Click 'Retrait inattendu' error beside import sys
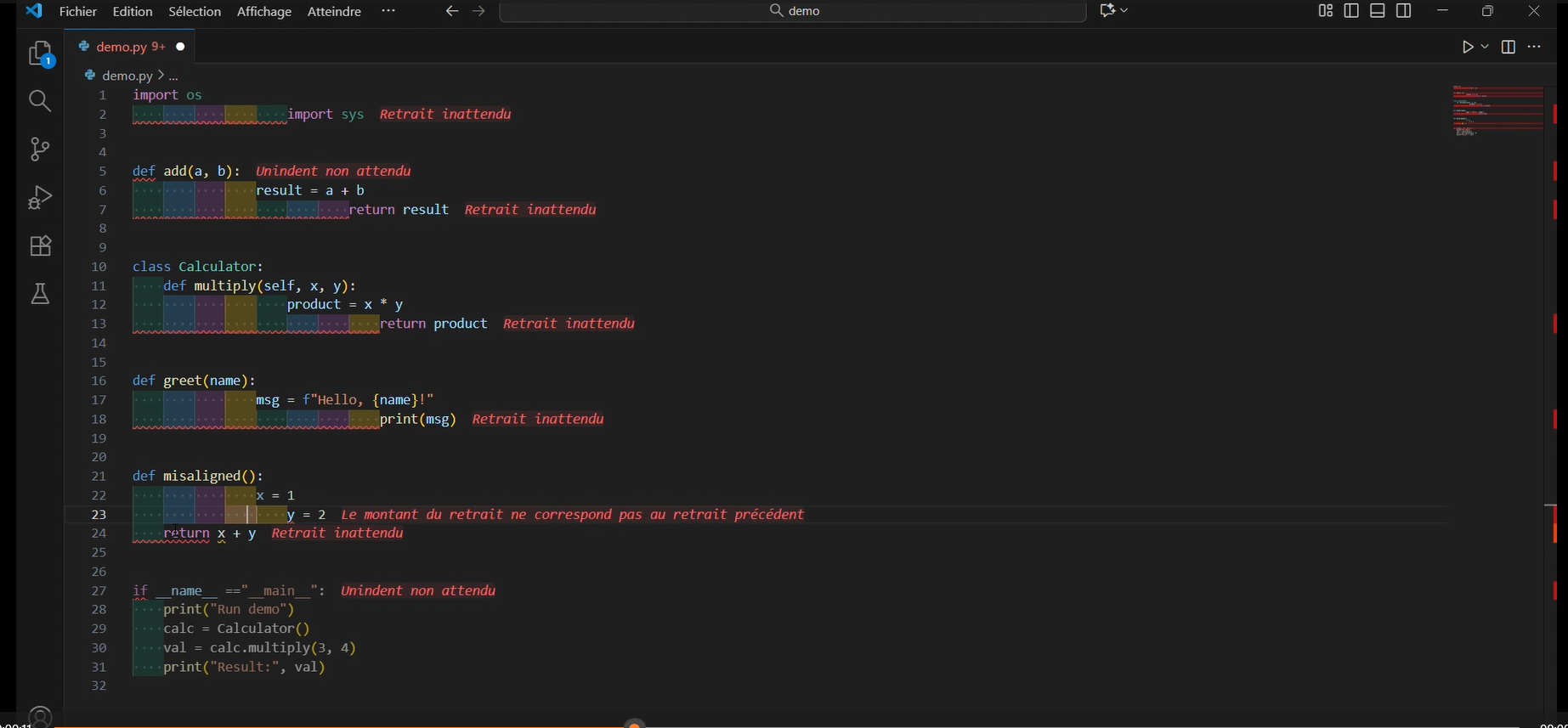Screen dimensions: 1568x728 click(x=445, y=115)
